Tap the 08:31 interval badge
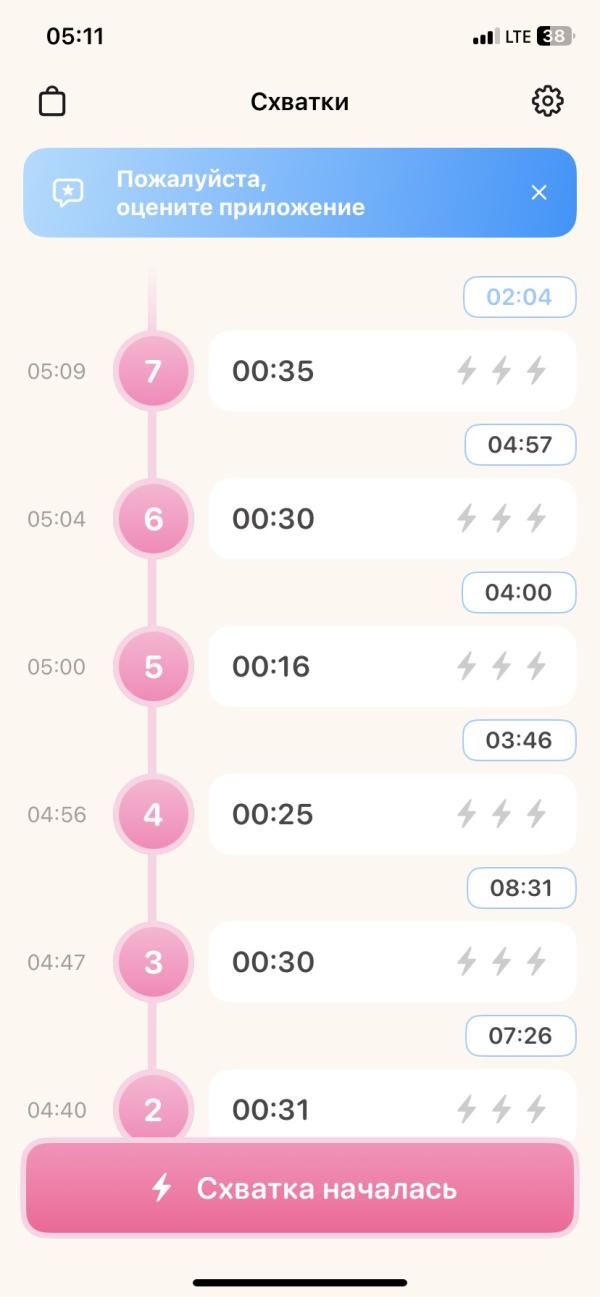This screenshot has height=1297, width=600. pos(521,888)
